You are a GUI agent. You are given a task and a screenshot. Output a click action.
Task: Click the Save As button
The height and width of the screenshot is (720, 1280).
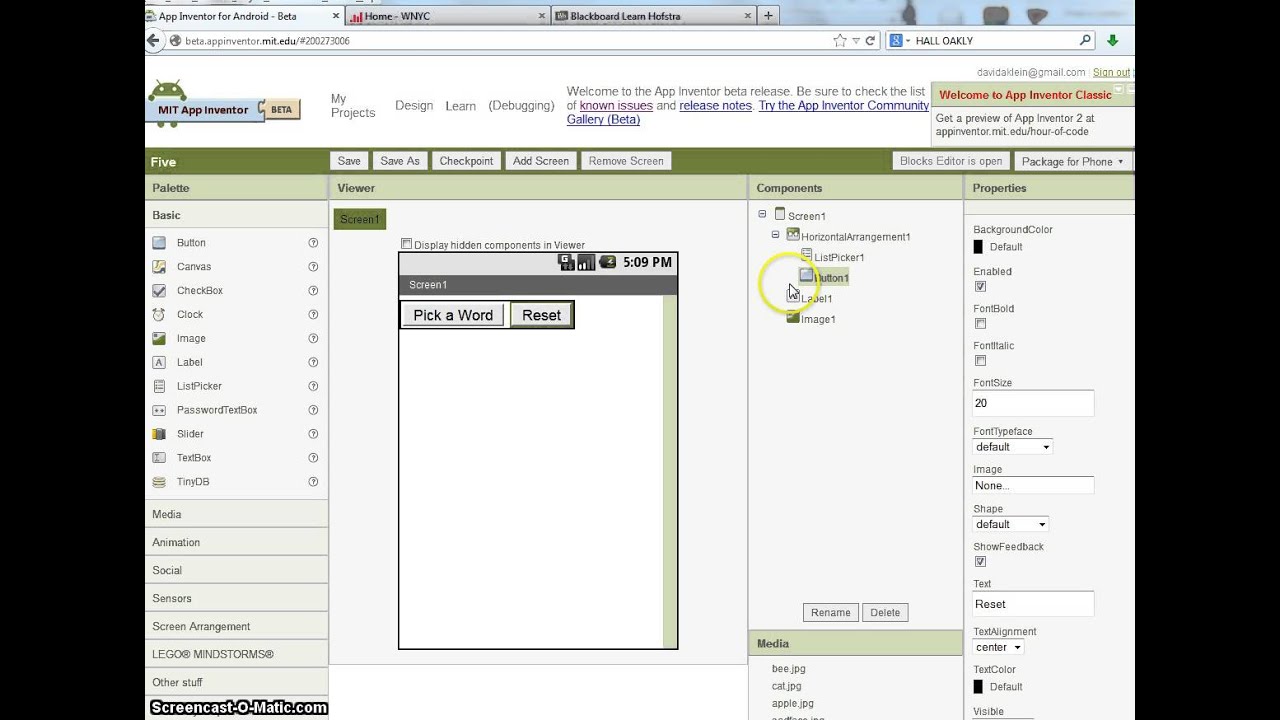400,161
